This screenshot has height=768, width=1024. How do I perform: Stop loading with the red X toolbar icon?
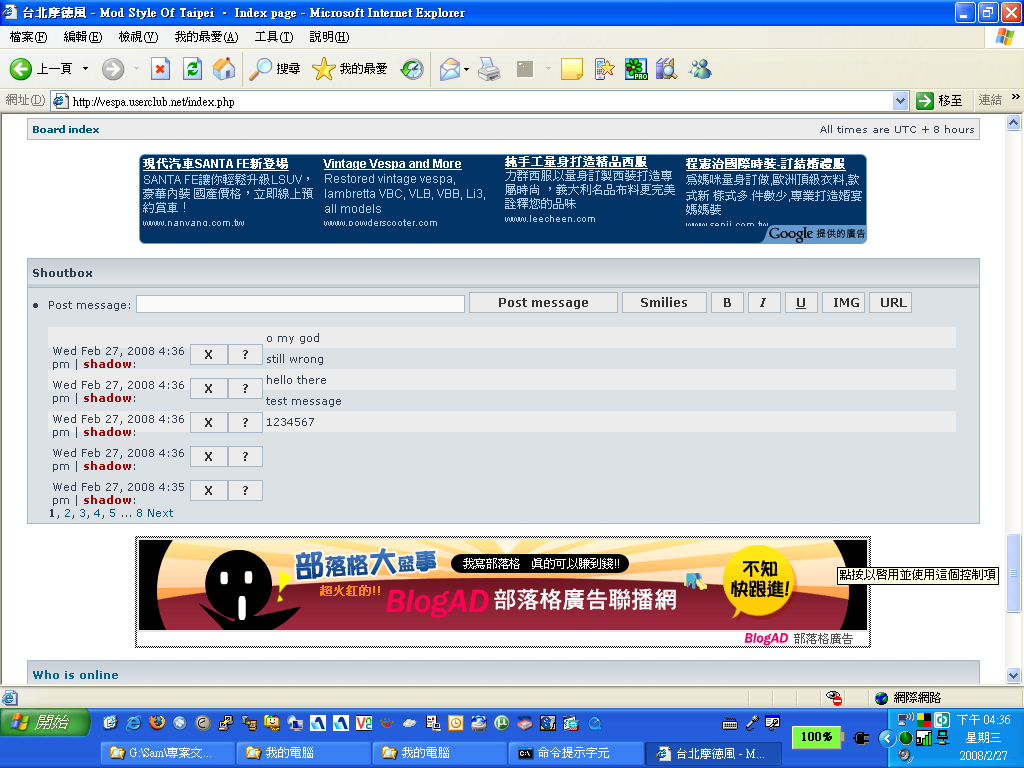pos(160,69)
